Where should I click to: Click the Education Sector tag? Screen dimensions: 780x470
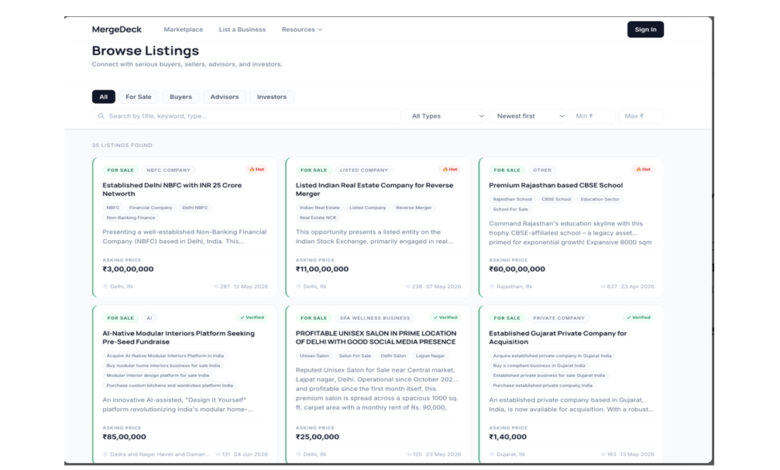coord(600,199)
